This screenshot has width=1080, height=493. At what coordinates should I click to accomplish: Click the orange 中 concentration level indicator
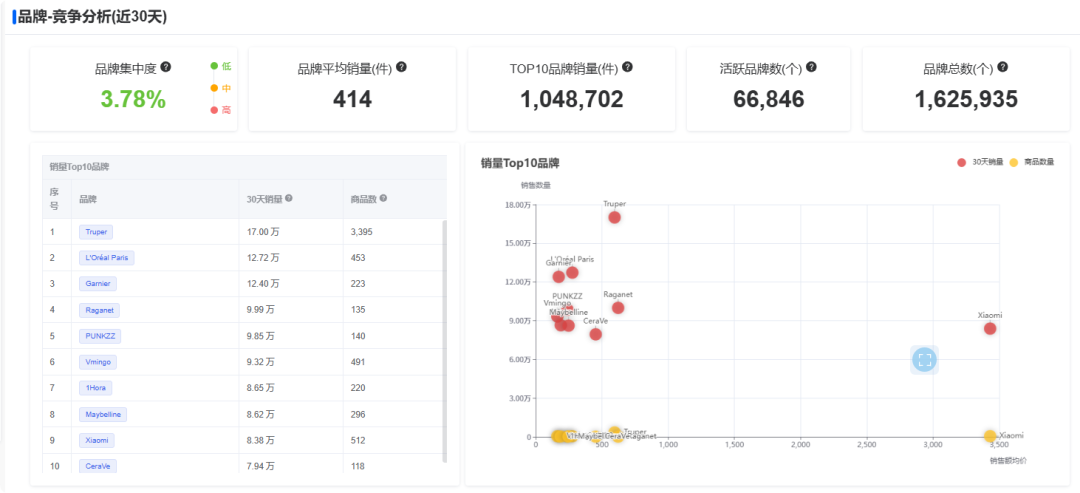(x=220, y=88)
